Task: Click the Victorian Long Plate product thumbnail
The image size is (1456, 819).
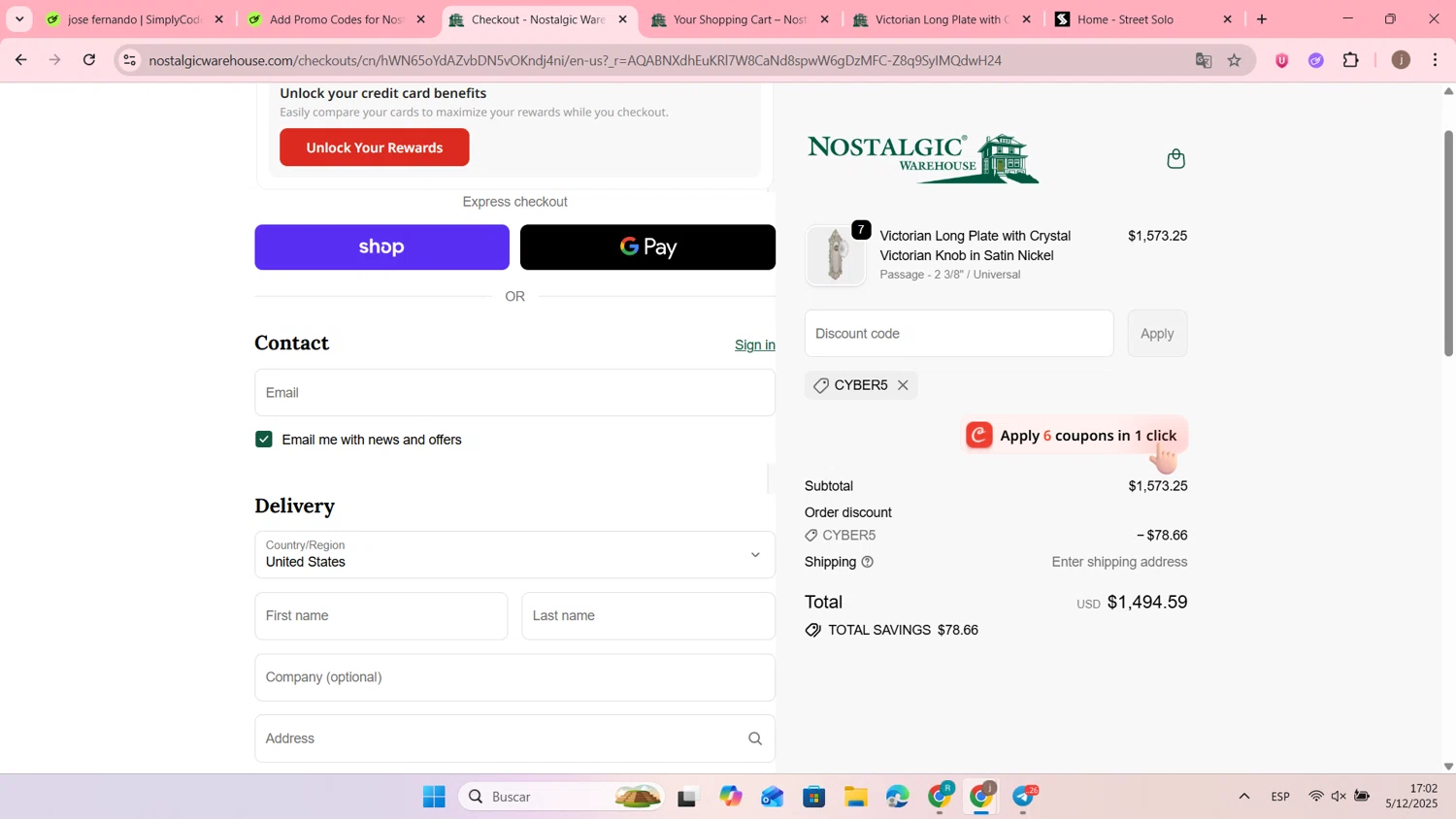Action: [x=835, y=255]
